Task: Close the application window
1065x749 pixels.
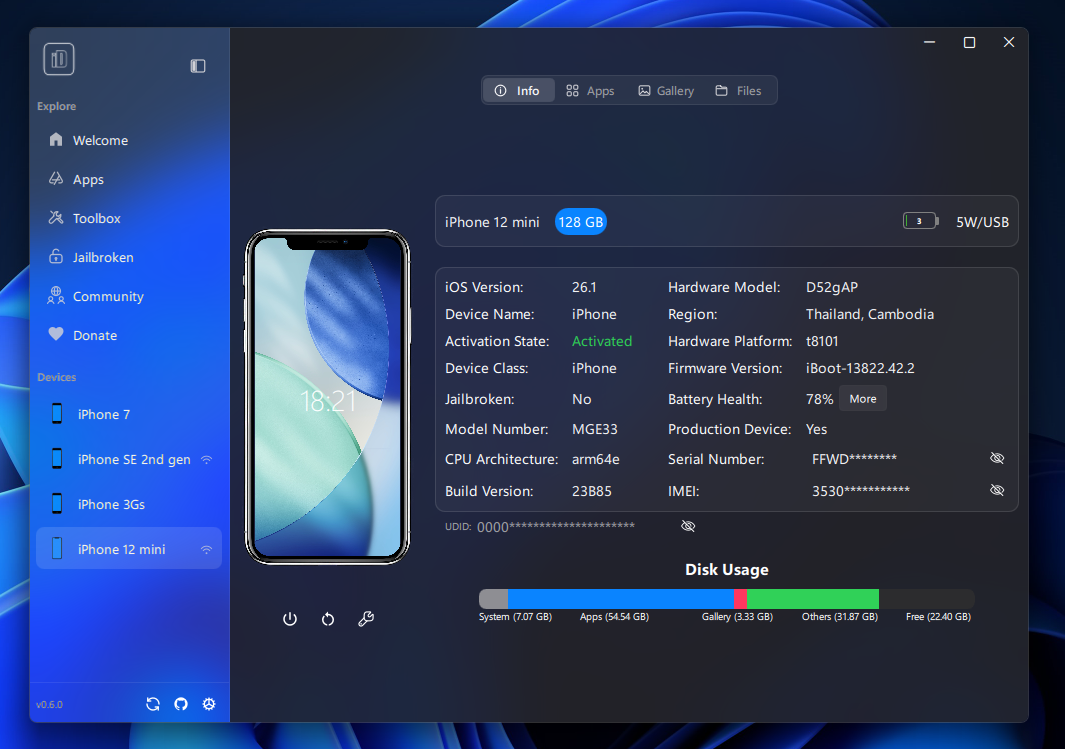Action: click(1009, 43)
